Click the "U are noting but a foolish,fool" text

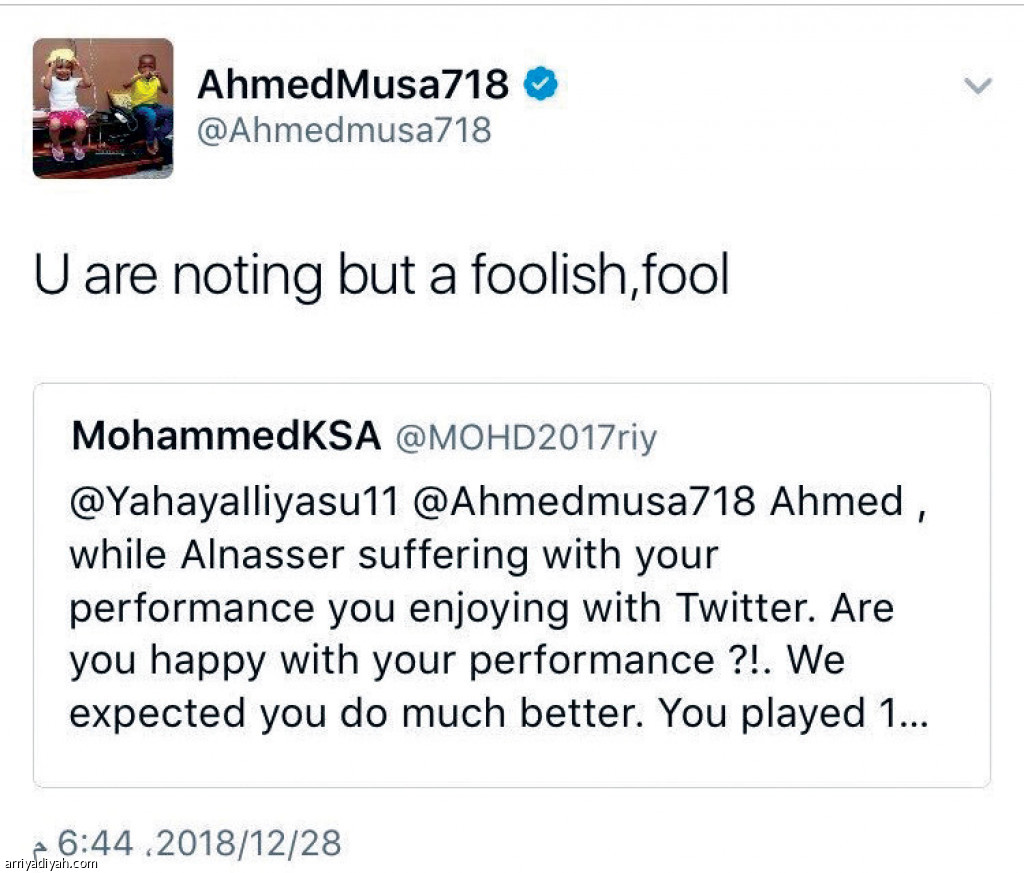381,277
